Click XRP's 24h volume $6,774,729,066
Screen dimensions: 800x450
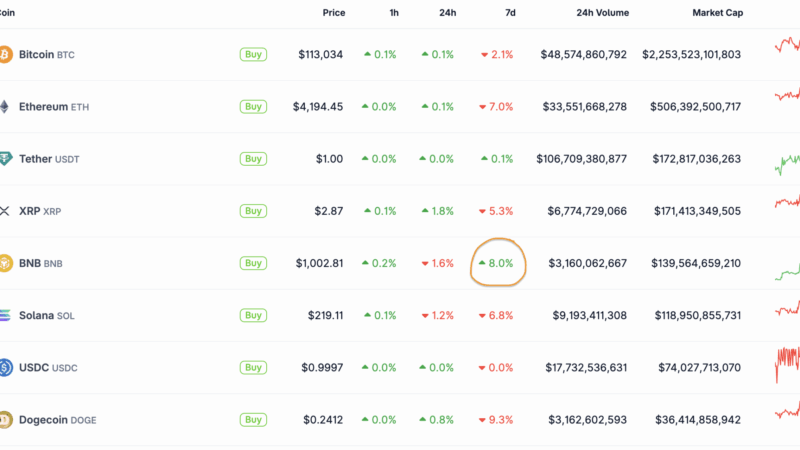(587, 211)
